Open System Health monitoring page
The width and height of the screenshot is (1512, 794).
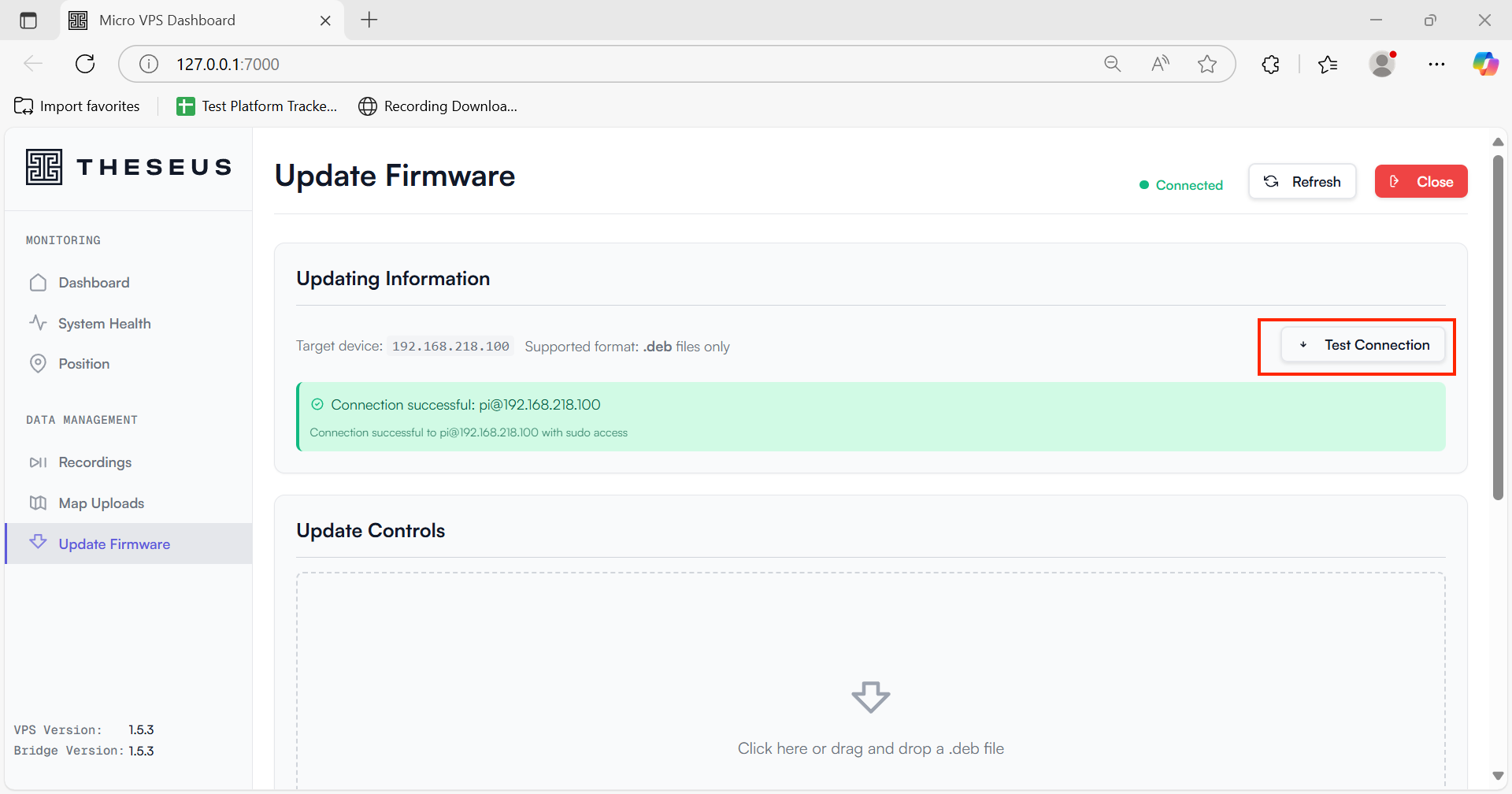(x=104, y=324)
